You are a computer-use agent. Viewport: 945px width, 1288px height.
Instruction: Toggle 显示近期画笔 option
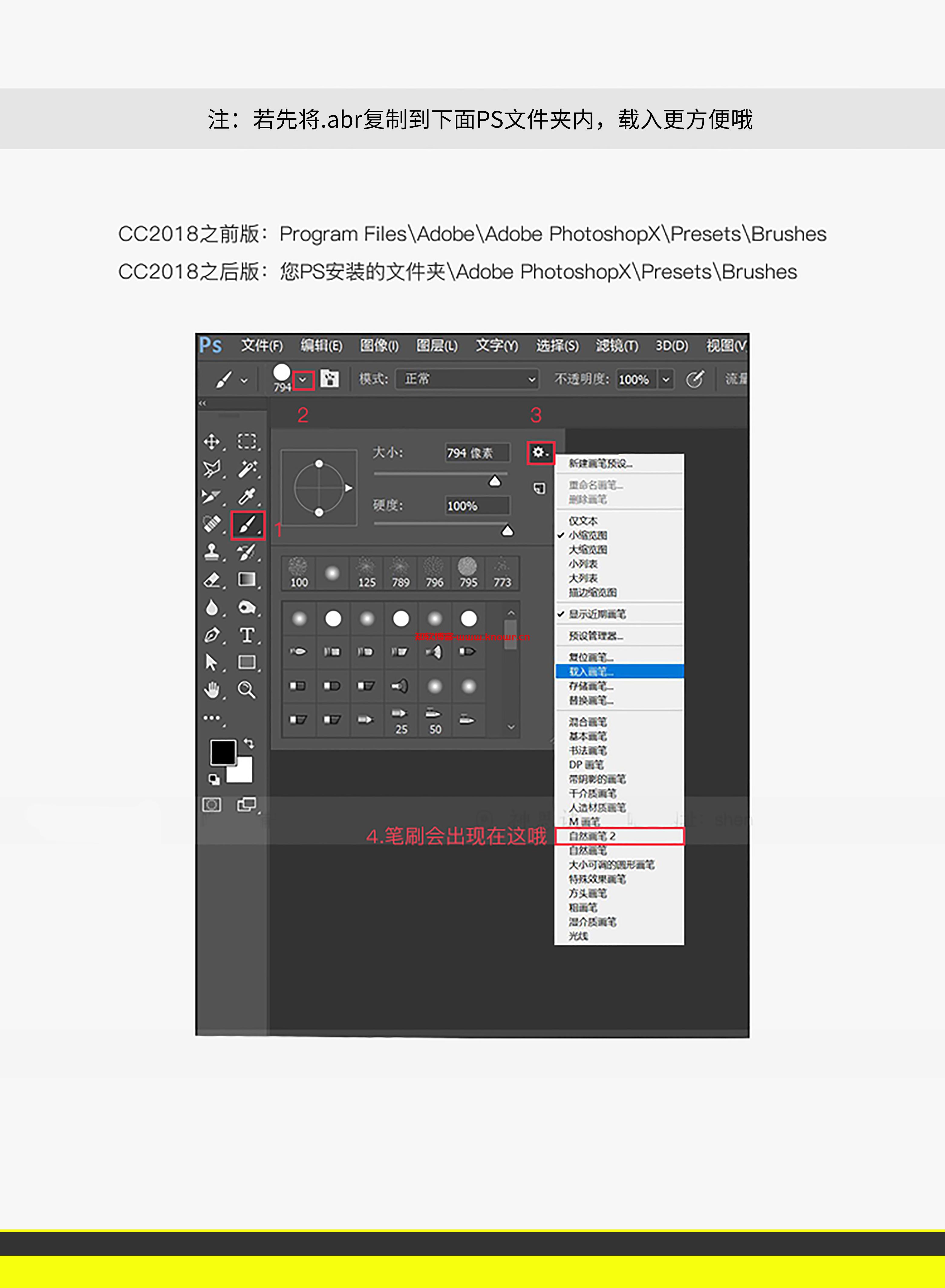[x=597, y=614]
